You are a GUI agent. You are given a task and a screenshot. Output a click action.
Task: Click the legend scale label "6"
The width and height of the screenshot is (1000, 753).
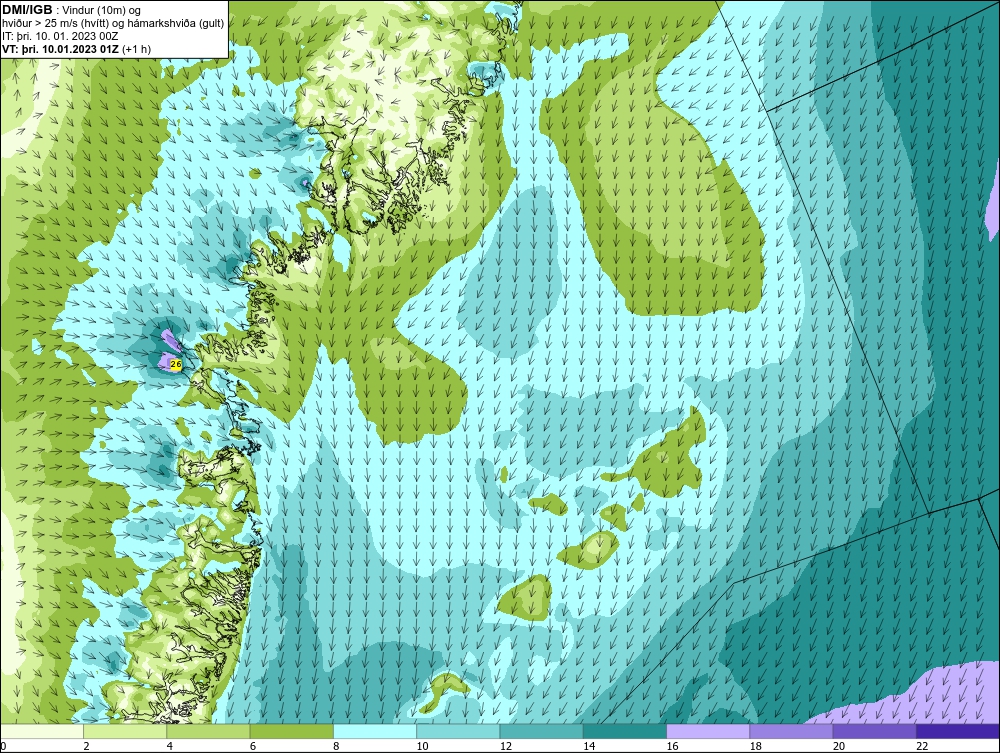pyautogui.click(x=253, y=747)
